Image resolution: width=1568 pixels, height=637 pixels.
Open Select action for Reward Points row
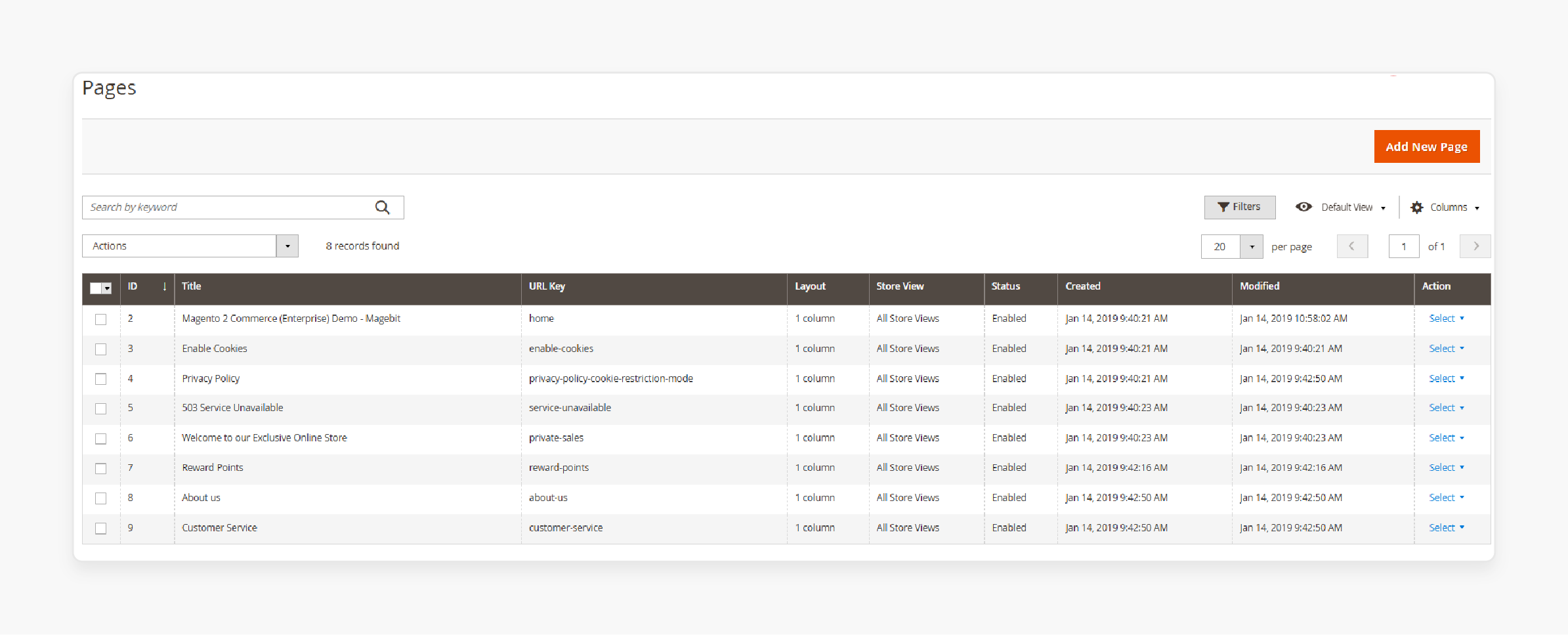click(1447, 468)
